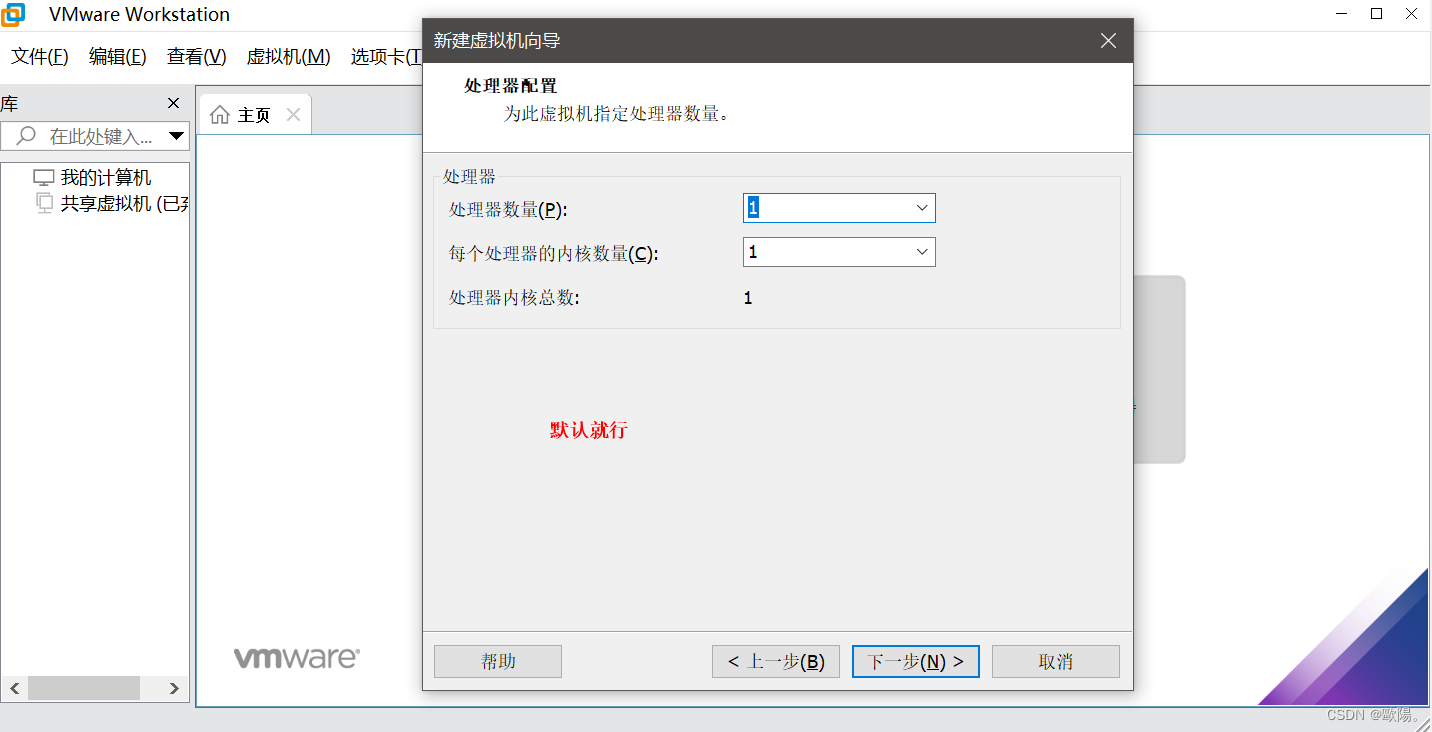Click the 处理器配置 heading text

click(x=511, y=86)
